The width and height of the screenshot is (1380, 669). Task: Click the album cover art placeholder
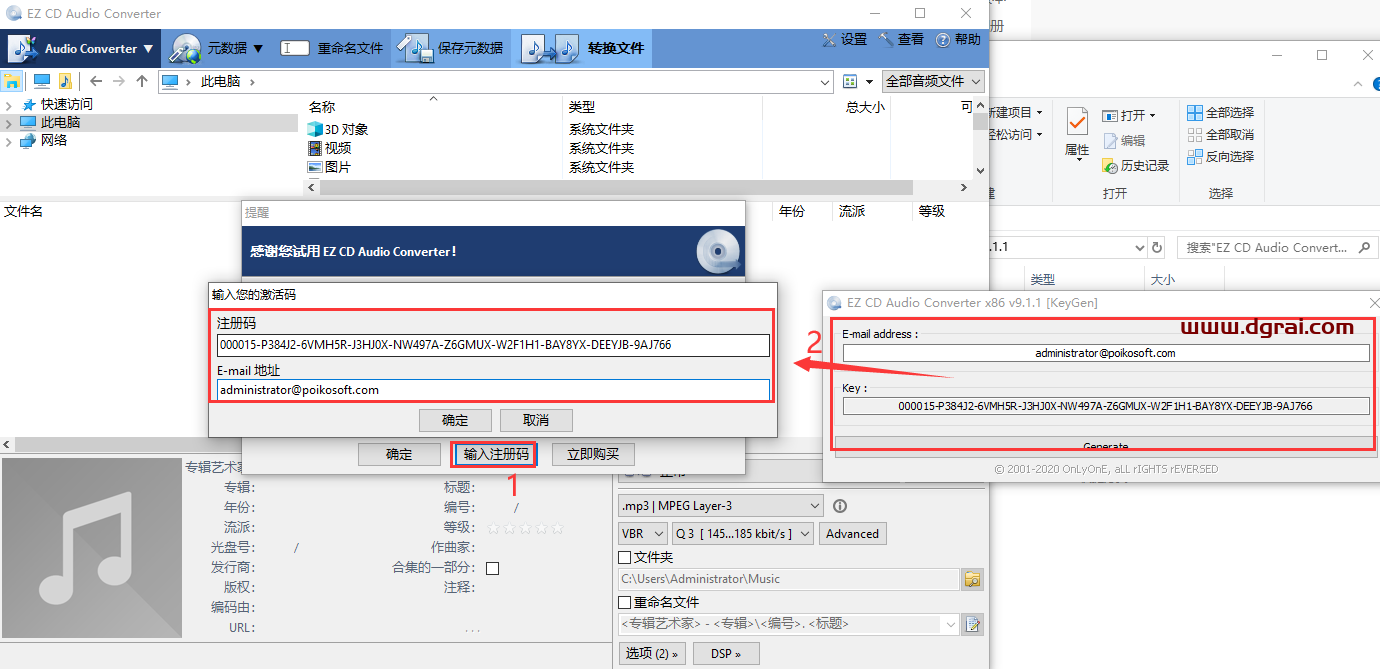92,549
